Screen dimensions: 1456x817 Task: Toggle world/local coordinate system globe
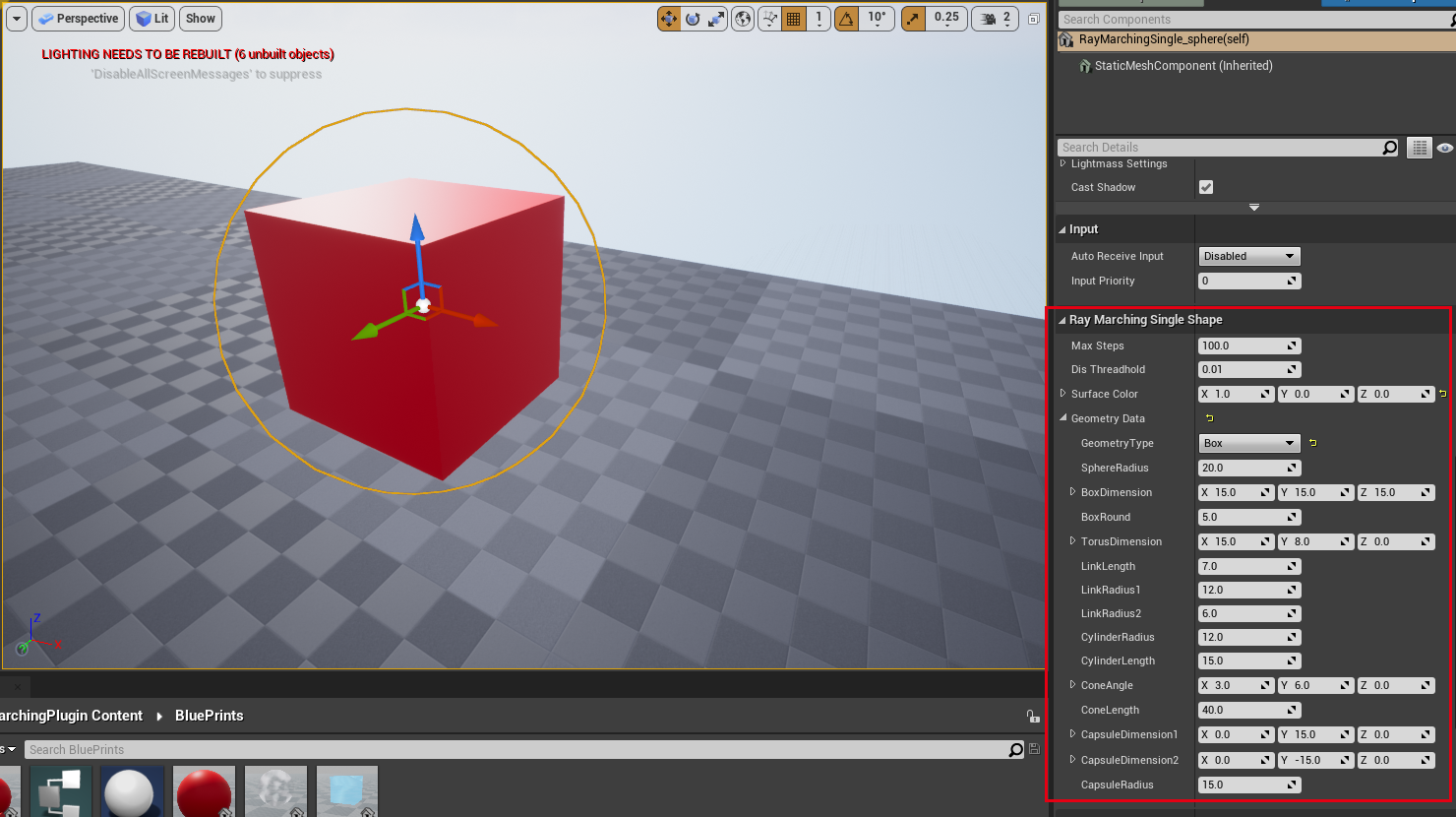click(x=743, y=19)
